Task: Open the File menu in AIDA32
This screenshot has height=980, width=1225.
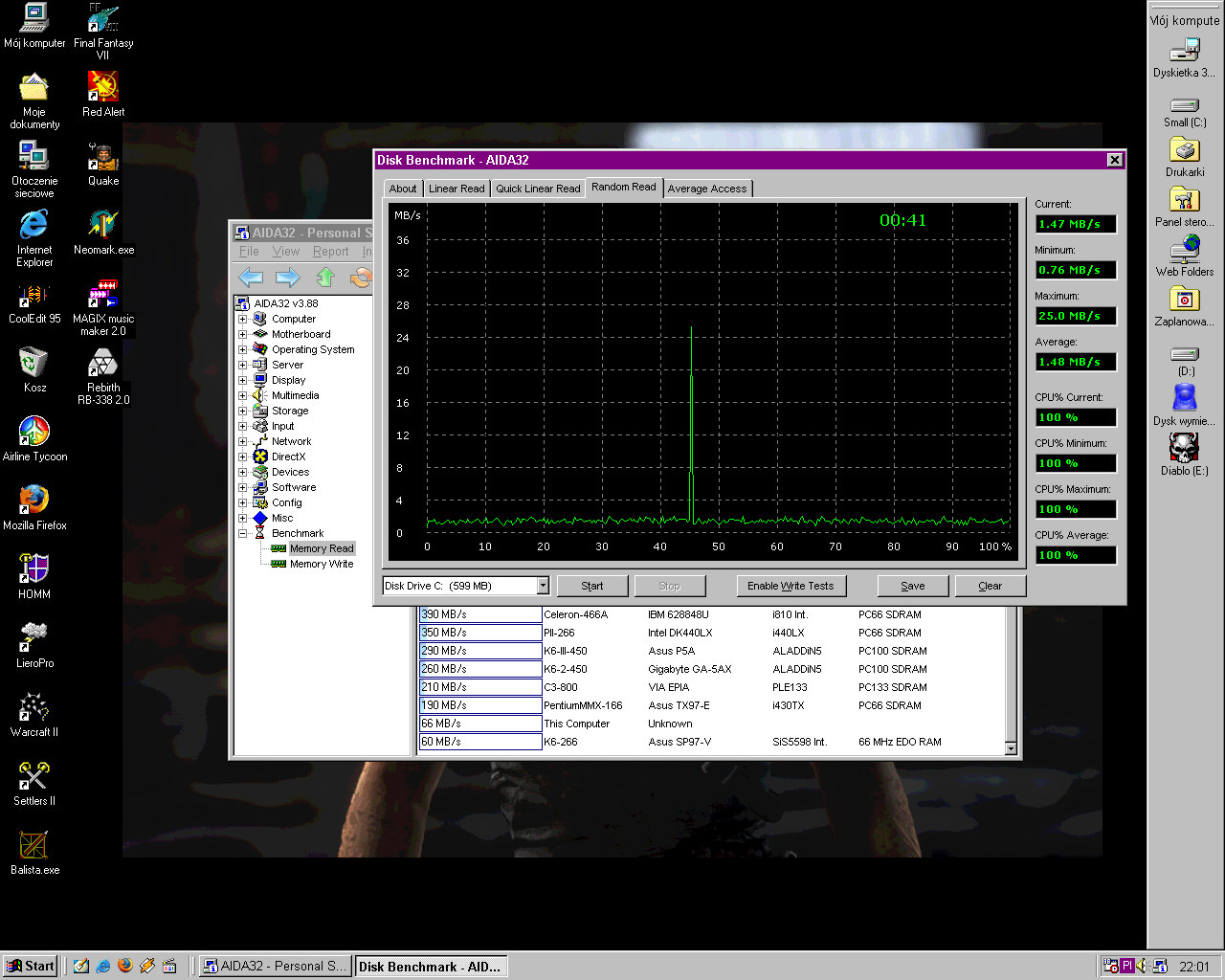Action: pyautogui.click(x=249, y=252)
